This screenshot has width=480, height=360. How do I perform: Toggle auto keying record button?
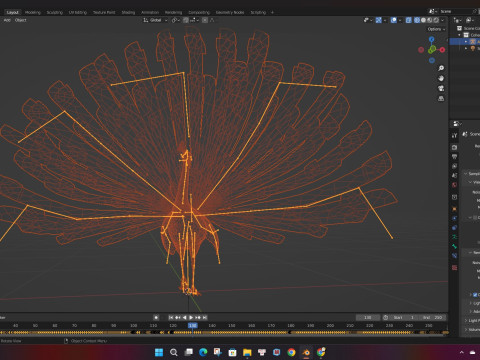[x=156, y=317]
